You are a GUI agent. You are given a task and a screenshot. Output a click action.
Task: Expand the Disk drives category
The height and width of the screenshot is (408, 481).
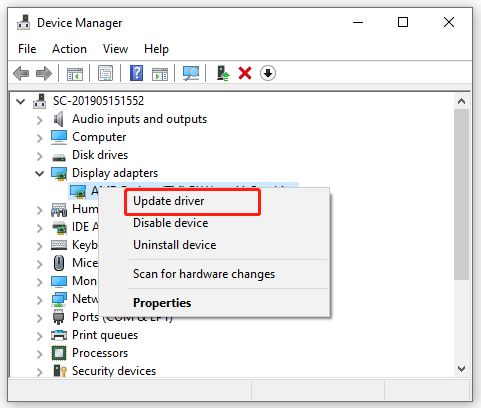[40, 156]
